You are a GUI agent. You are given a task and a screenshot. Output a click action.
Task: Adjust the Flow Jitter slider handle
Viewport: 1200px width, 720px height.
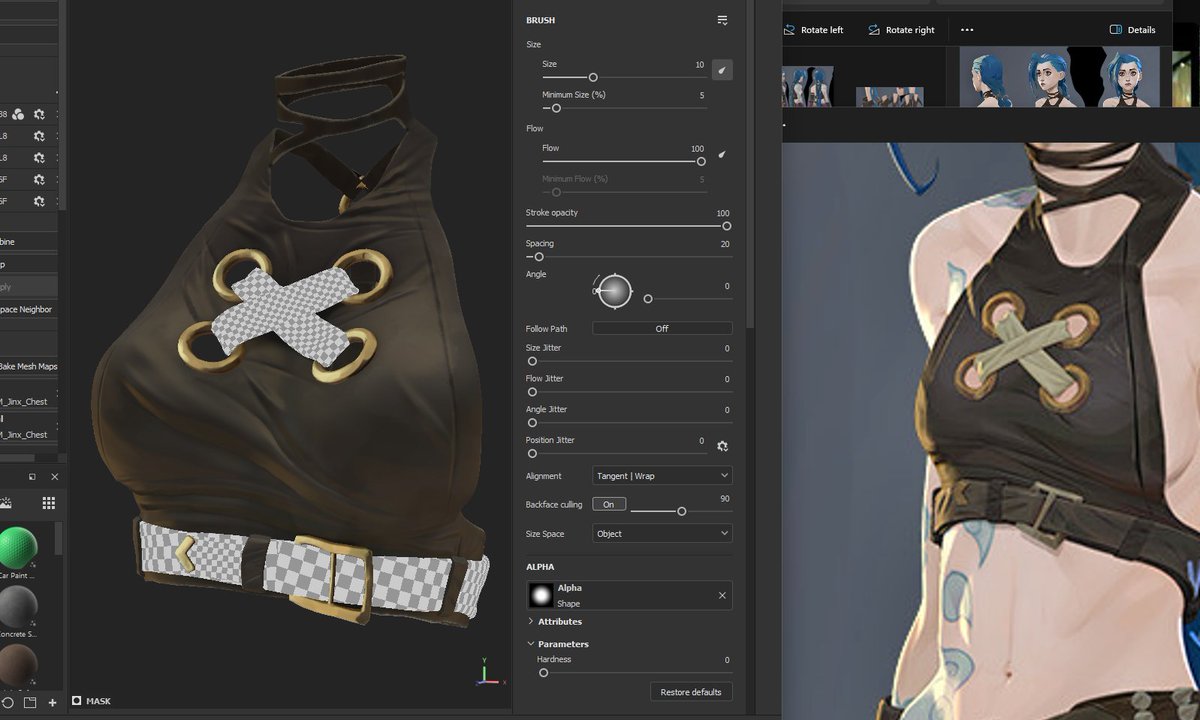click(x=532, y=392)
